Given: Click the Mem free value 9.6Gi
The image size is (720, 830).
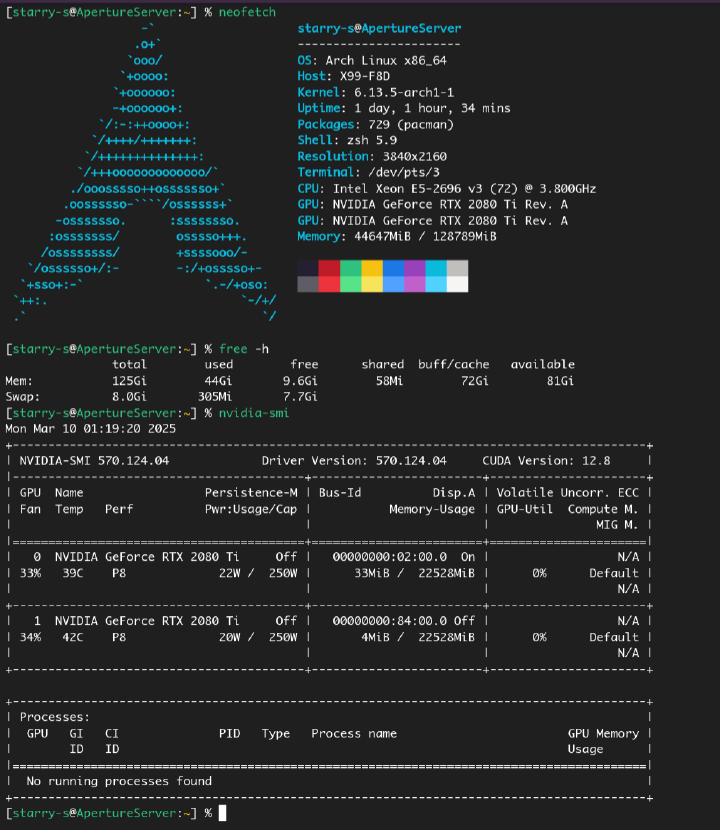Looking at the screenshot, I should 300,381.
